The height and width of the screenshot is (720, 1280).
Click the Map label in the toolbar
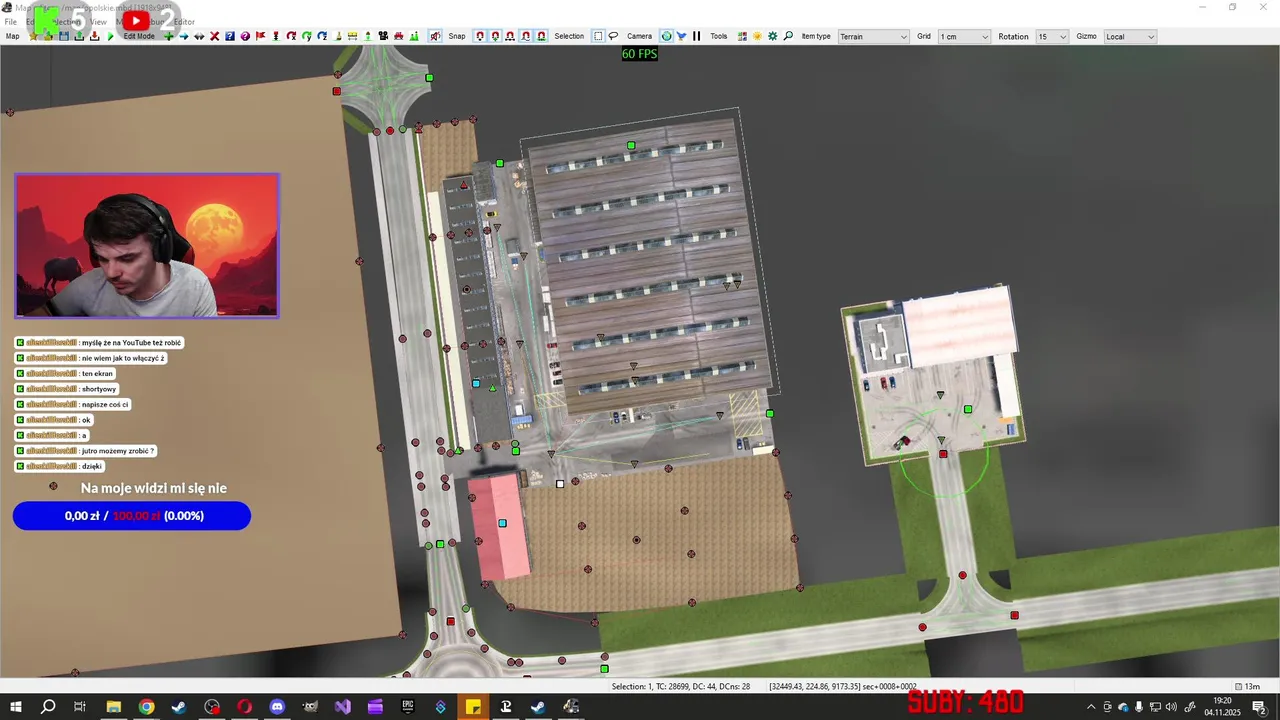pos(12,36)
